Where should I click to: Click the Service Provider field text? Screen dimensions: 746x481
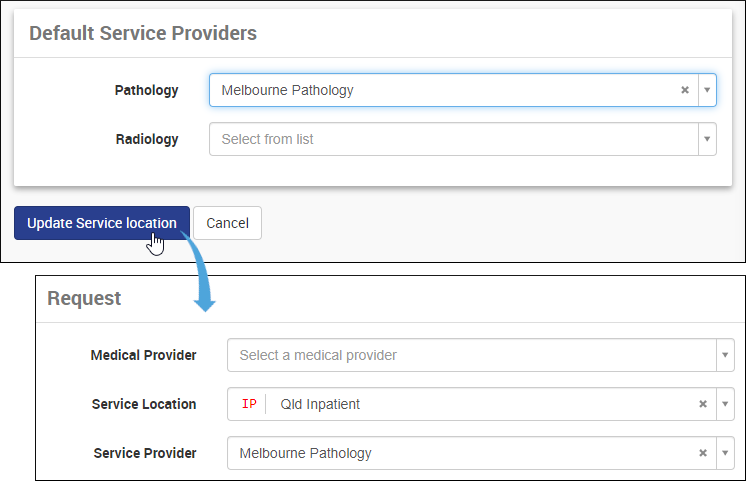pyautogui.click(x=306, y=453)
